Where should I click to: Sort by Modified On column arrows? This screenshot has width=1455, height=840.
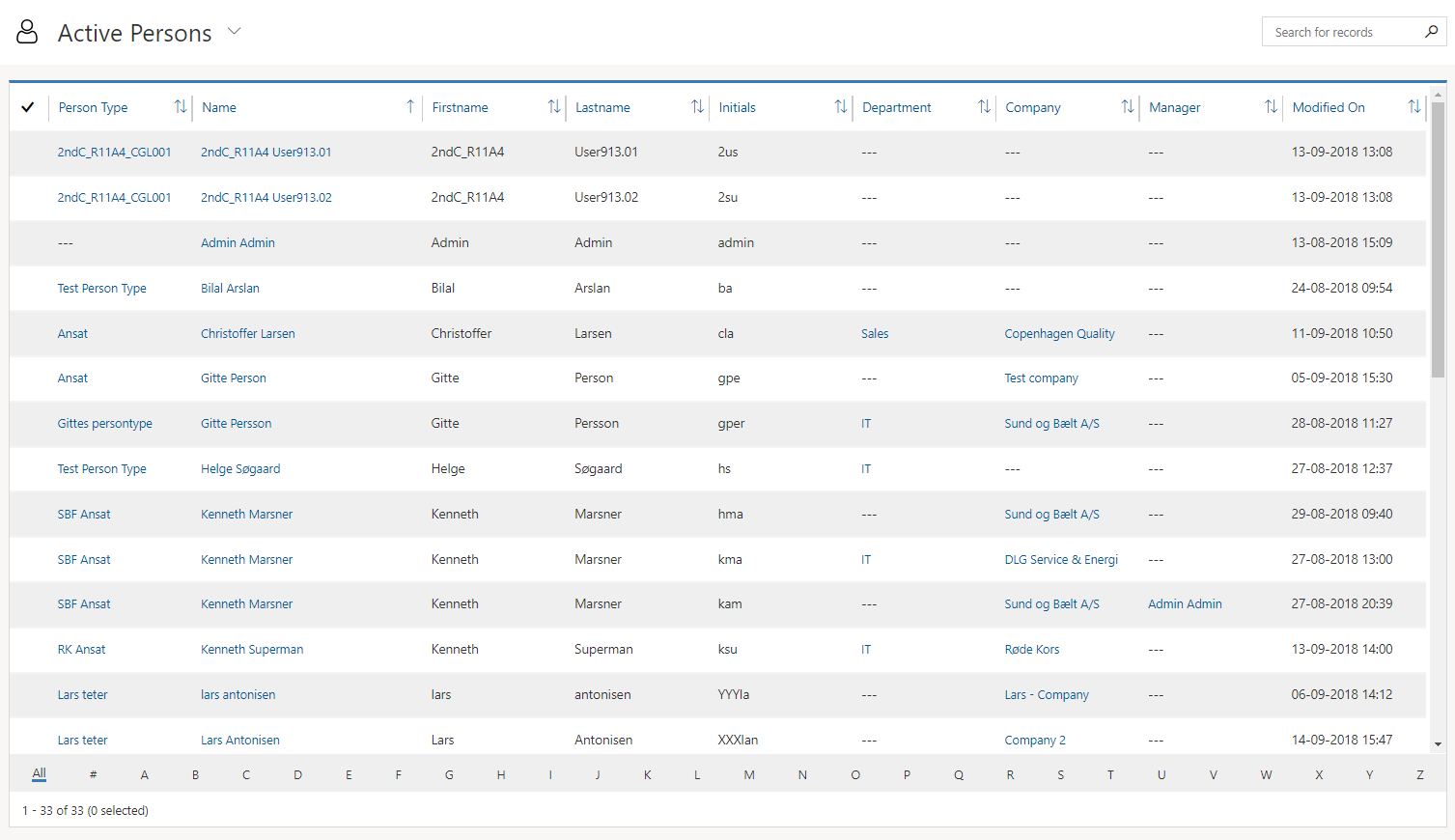[1413, 107]
